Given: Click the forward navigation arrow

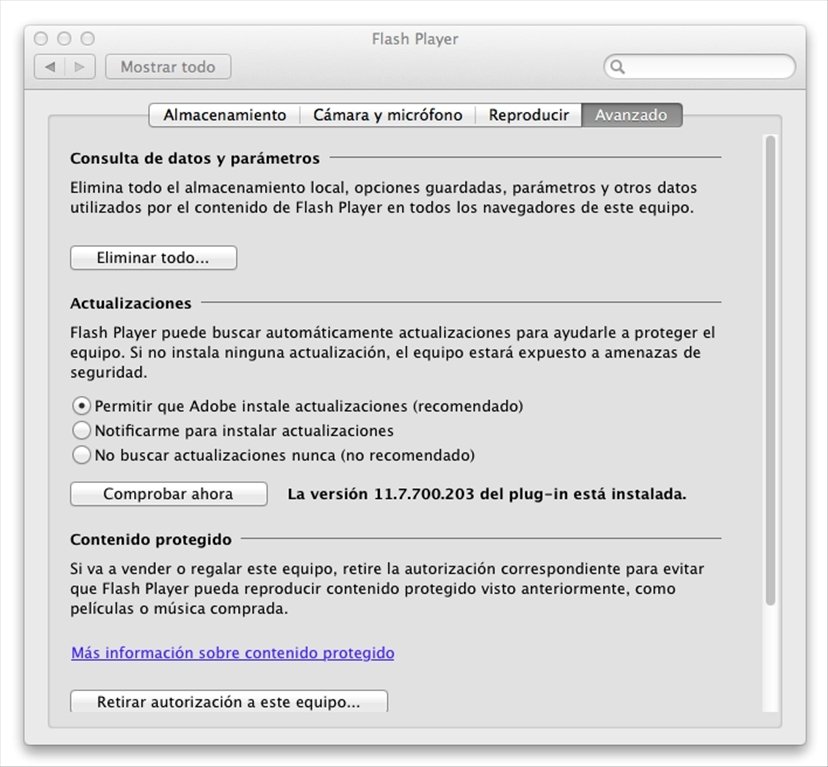Looking at the screenshot, I should pos(80,67).
